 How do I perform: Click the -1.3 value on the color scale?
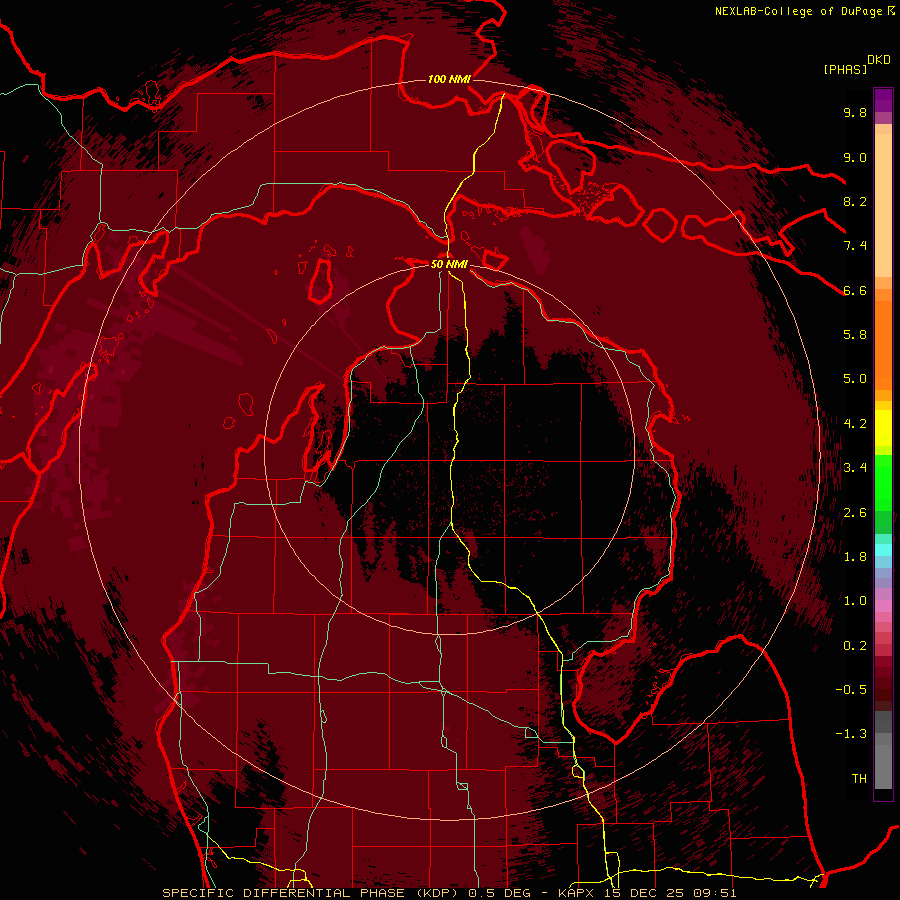coord(851,734)
